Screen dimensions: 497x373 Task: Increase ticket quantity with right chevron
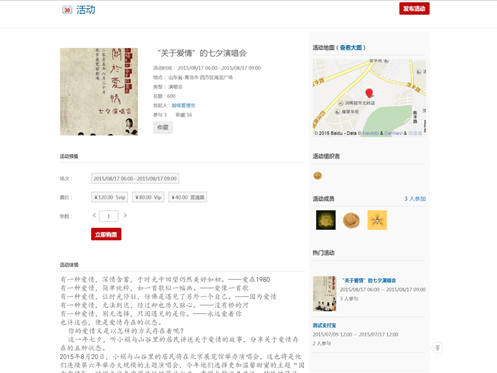tap(125, 216)
